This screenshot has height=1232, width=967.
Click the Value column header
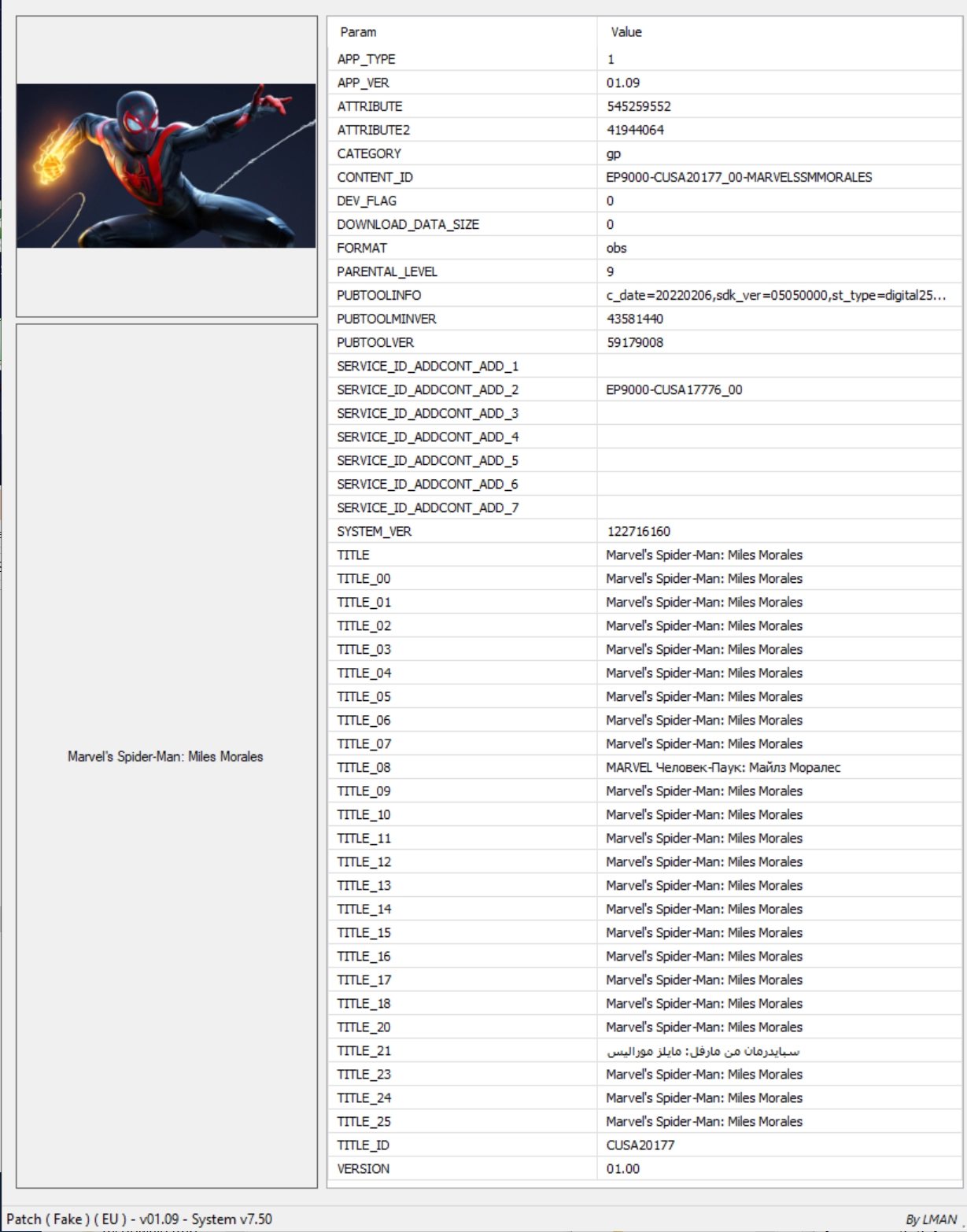coord(626,32)
